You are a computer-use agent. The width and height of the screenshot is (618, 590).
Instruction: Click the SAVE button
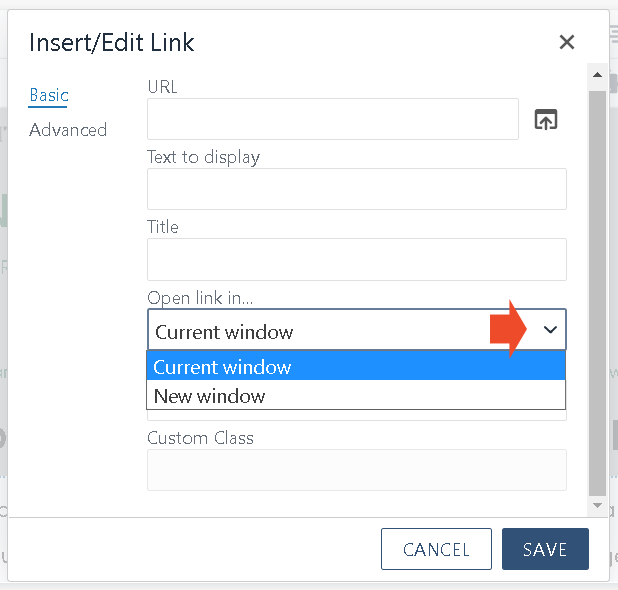(545, 549)
